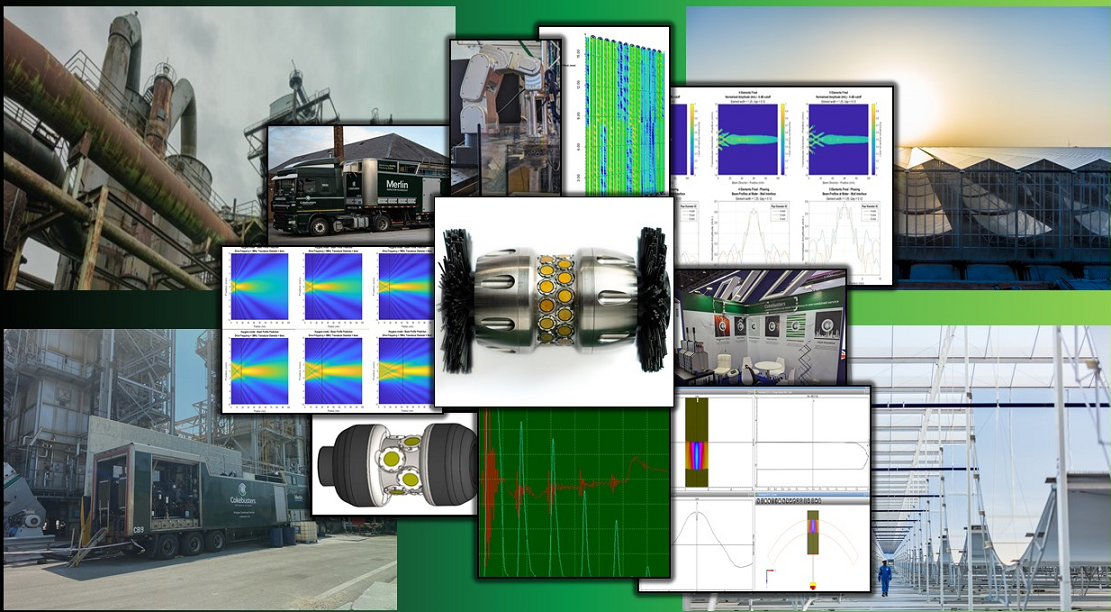This screenshot has height=612, width=1111.
Task: Click the yellow sensor ring on the central tool
Action: 554,300
